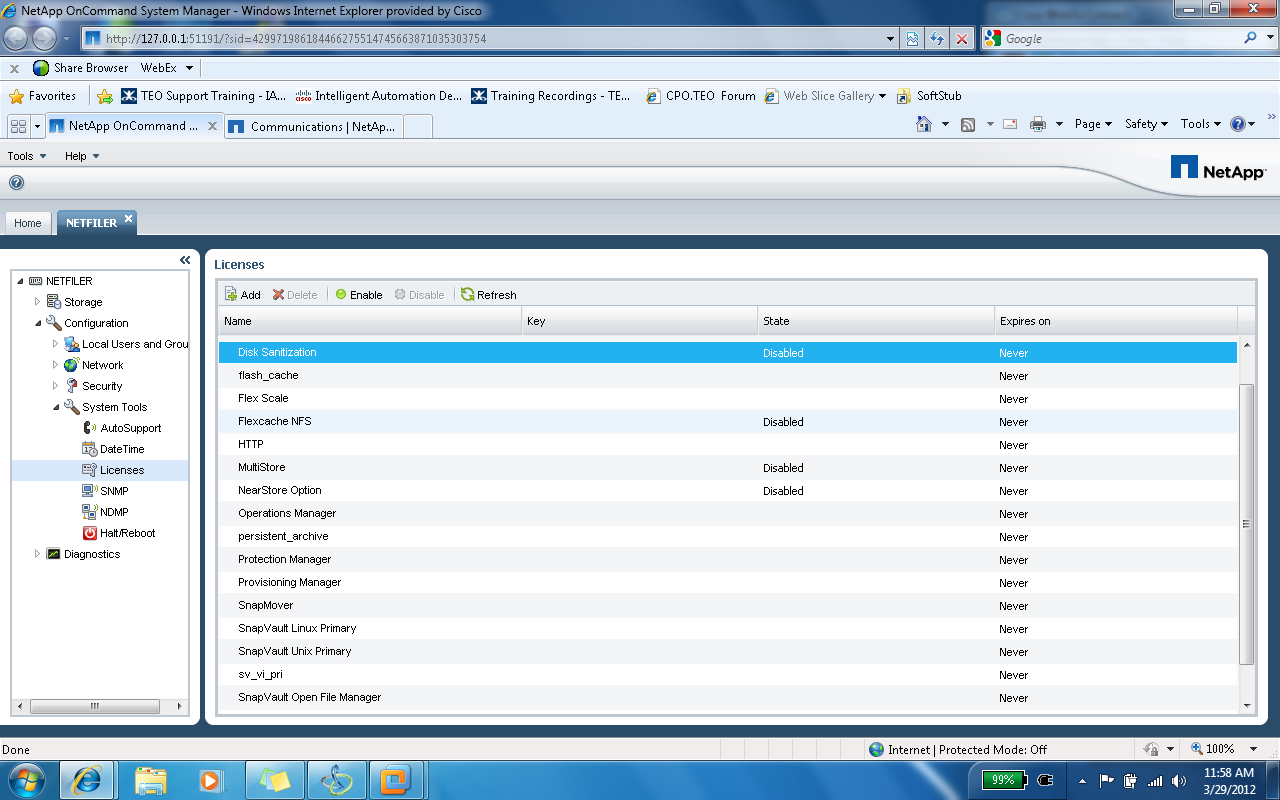Viewport: 1280px width, 800px height.
Task: Open Windows Media Player from taskbar
Action: (211, 779)
